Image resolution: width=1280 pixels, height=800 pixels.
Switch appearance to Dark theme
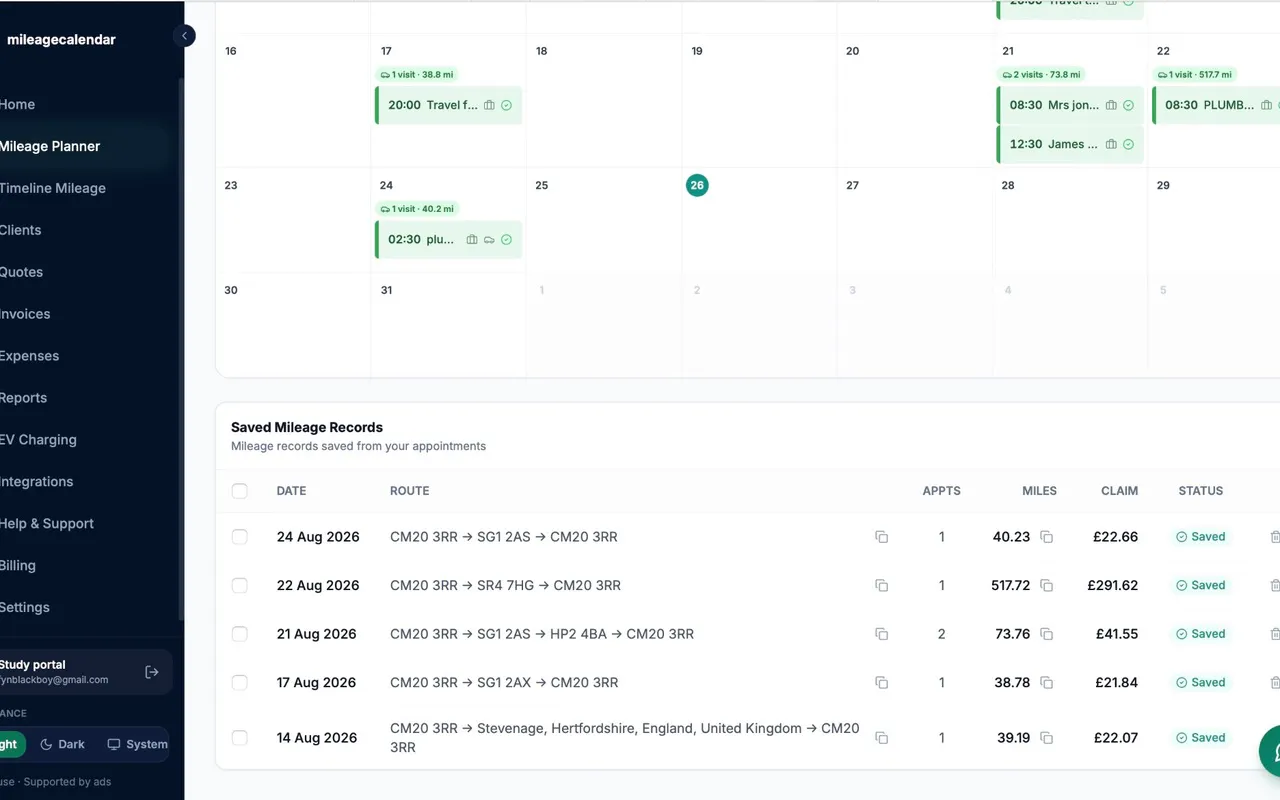click(62, 745)
